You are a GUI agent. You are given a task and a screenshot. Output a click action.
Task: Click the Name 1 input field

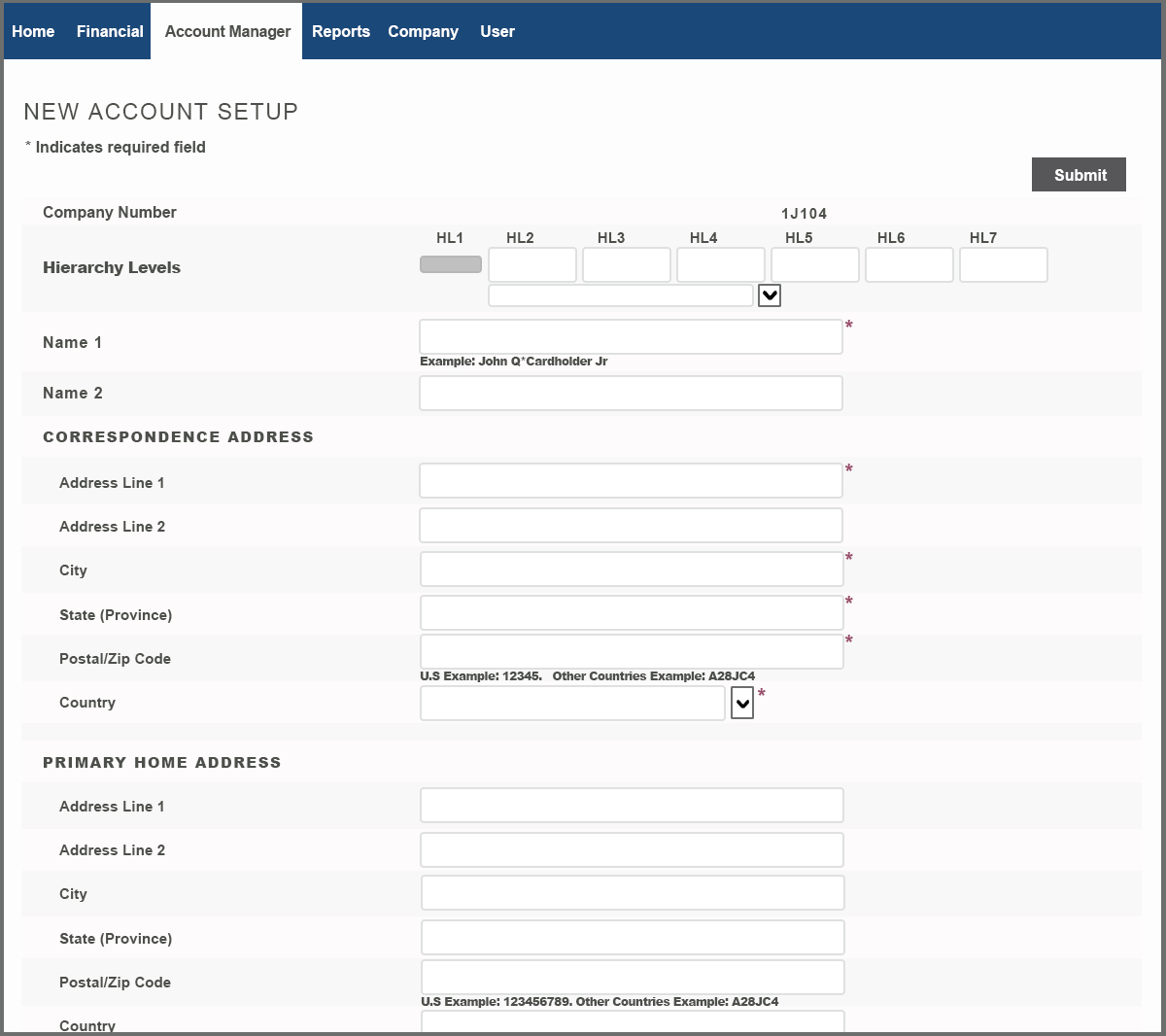(x=631, y=337)
